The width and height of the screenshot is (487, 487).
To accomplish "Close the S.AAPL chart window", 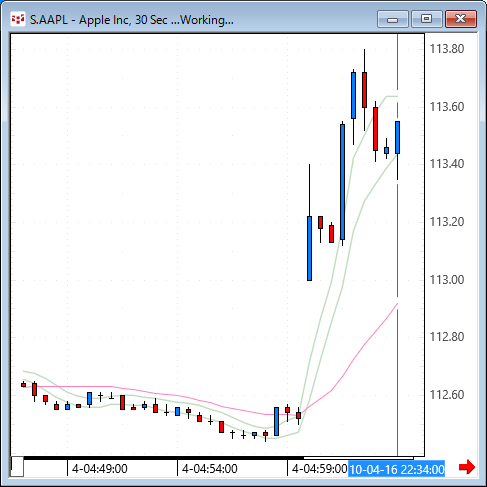I will point(461,19).
